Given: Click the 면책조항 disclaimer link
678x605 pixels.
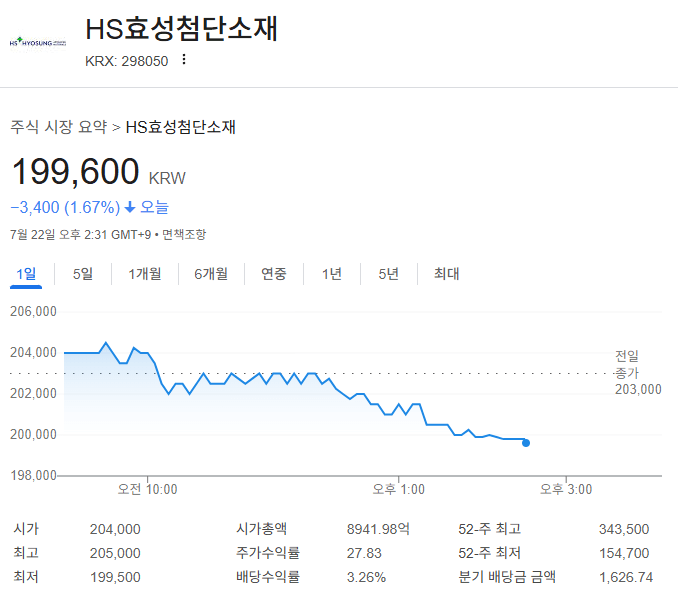Looking at the screenshot, I should pos(184,235).
